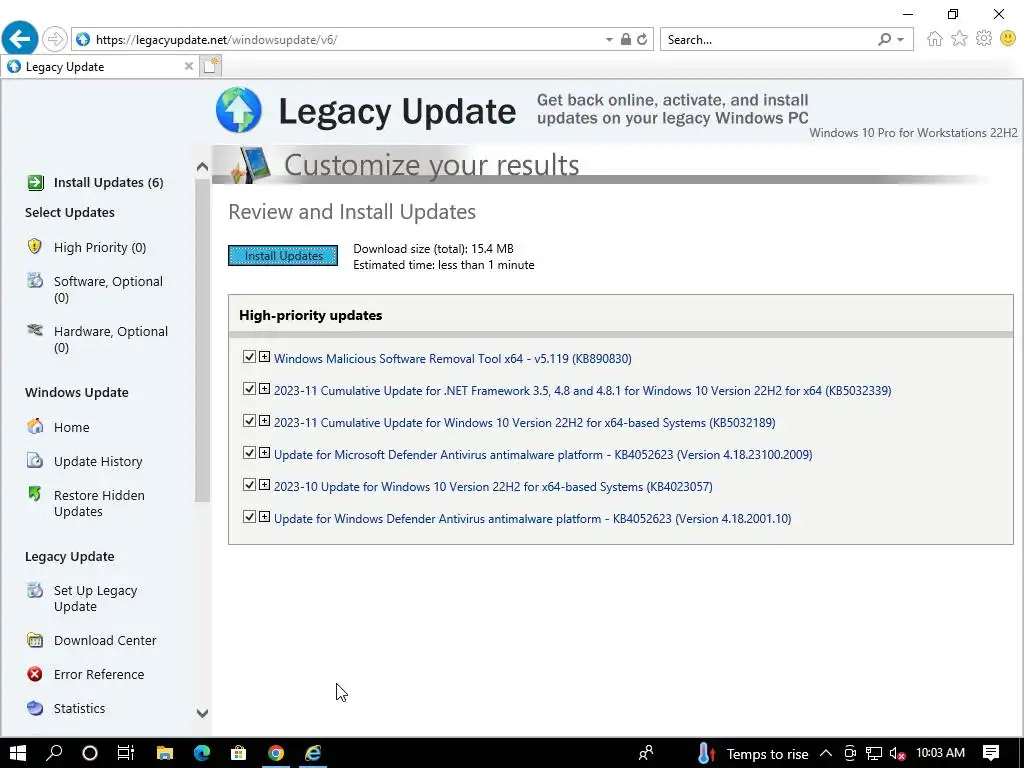The height and width of the screenshot is (768, 1024).
Task: Click the browser forward arrow button
Action: click(x=55, y=39)
